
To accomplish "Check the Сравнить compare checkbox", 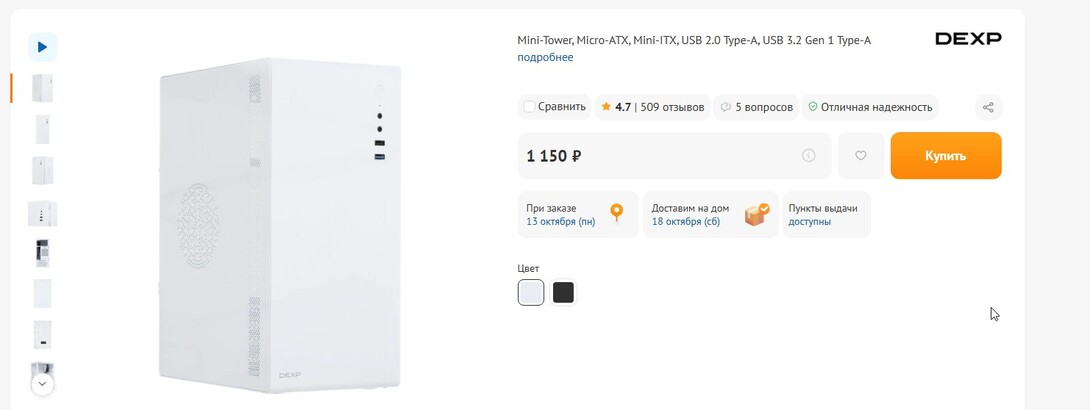I will coord(529,107).
